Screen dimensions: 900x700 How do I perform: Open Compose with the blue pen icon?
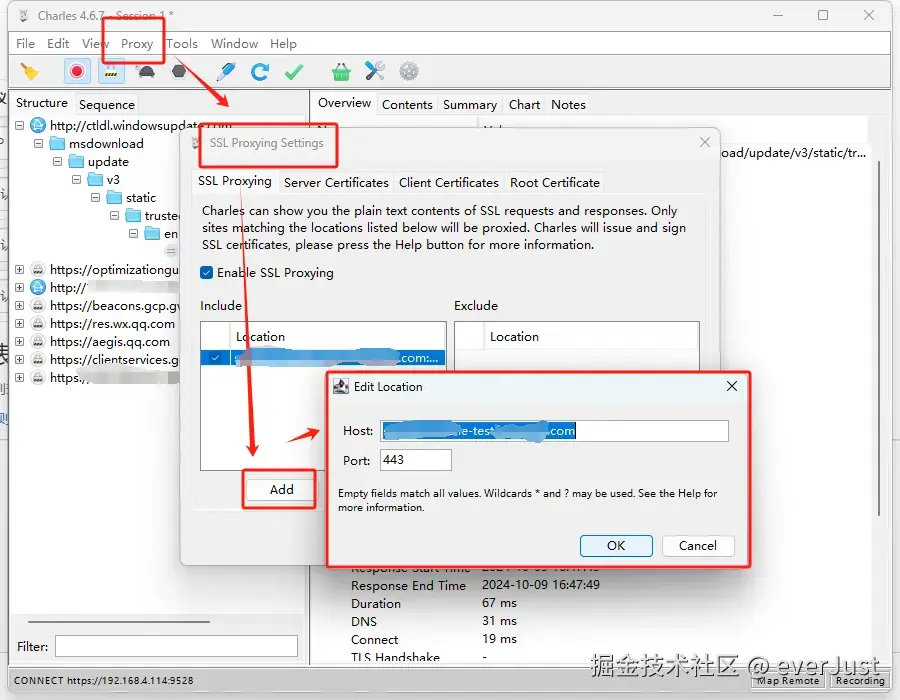pos(226,72)
